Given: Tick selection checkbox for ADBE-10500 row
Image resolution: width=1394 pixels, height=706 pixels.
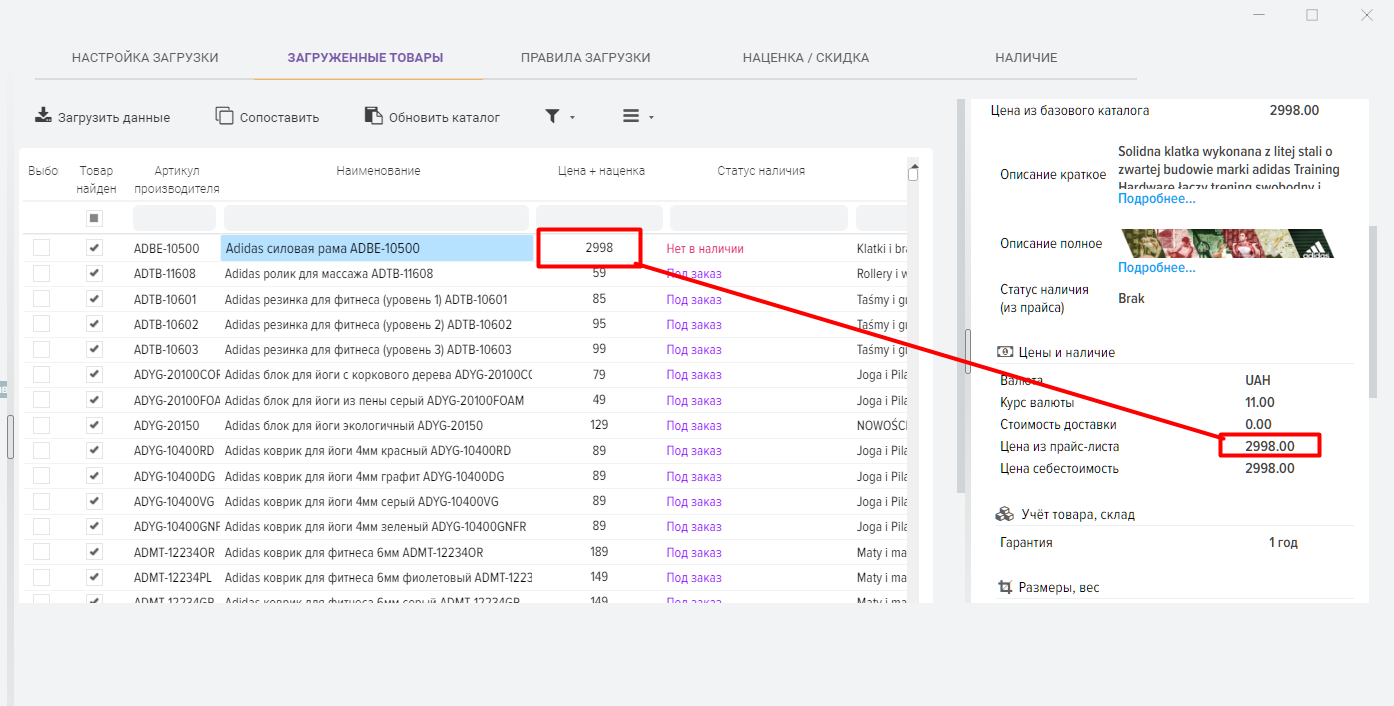Looking at the screenshot, I should pyautogui.click(x=41, y=248).
